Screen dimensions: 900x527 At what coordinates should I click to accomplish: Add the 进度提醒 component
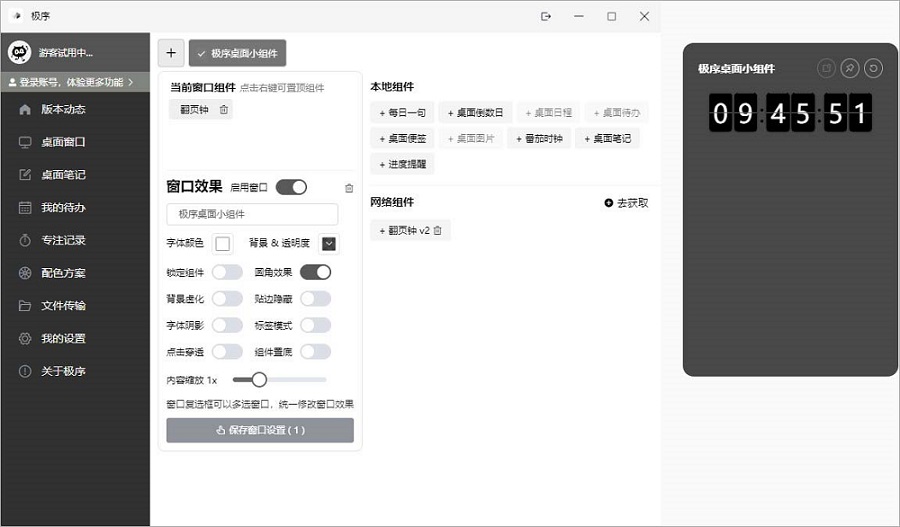[x=402, y=164]
